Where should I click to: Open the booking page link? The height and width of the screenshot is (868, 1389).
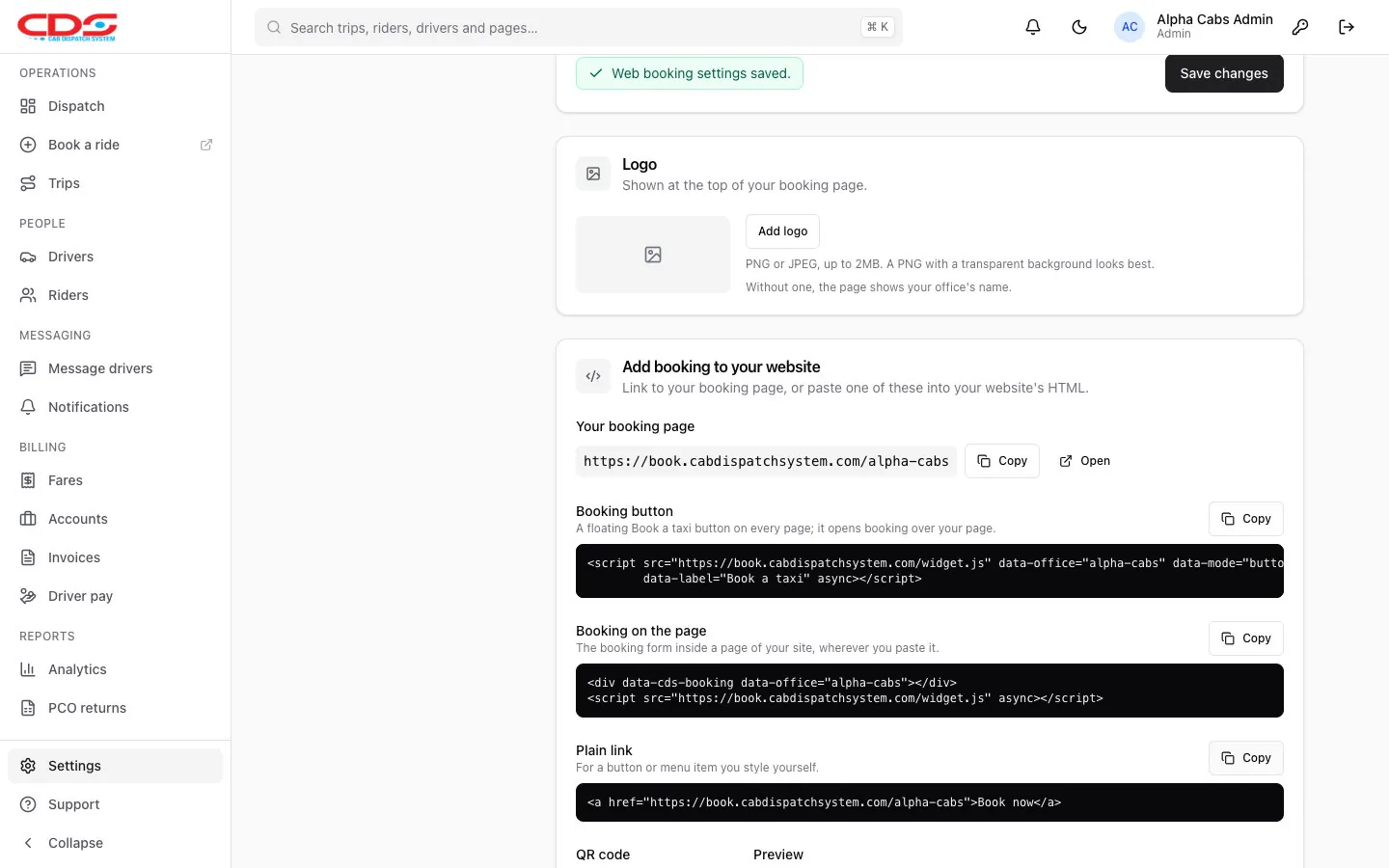(x=1085, y=461)
